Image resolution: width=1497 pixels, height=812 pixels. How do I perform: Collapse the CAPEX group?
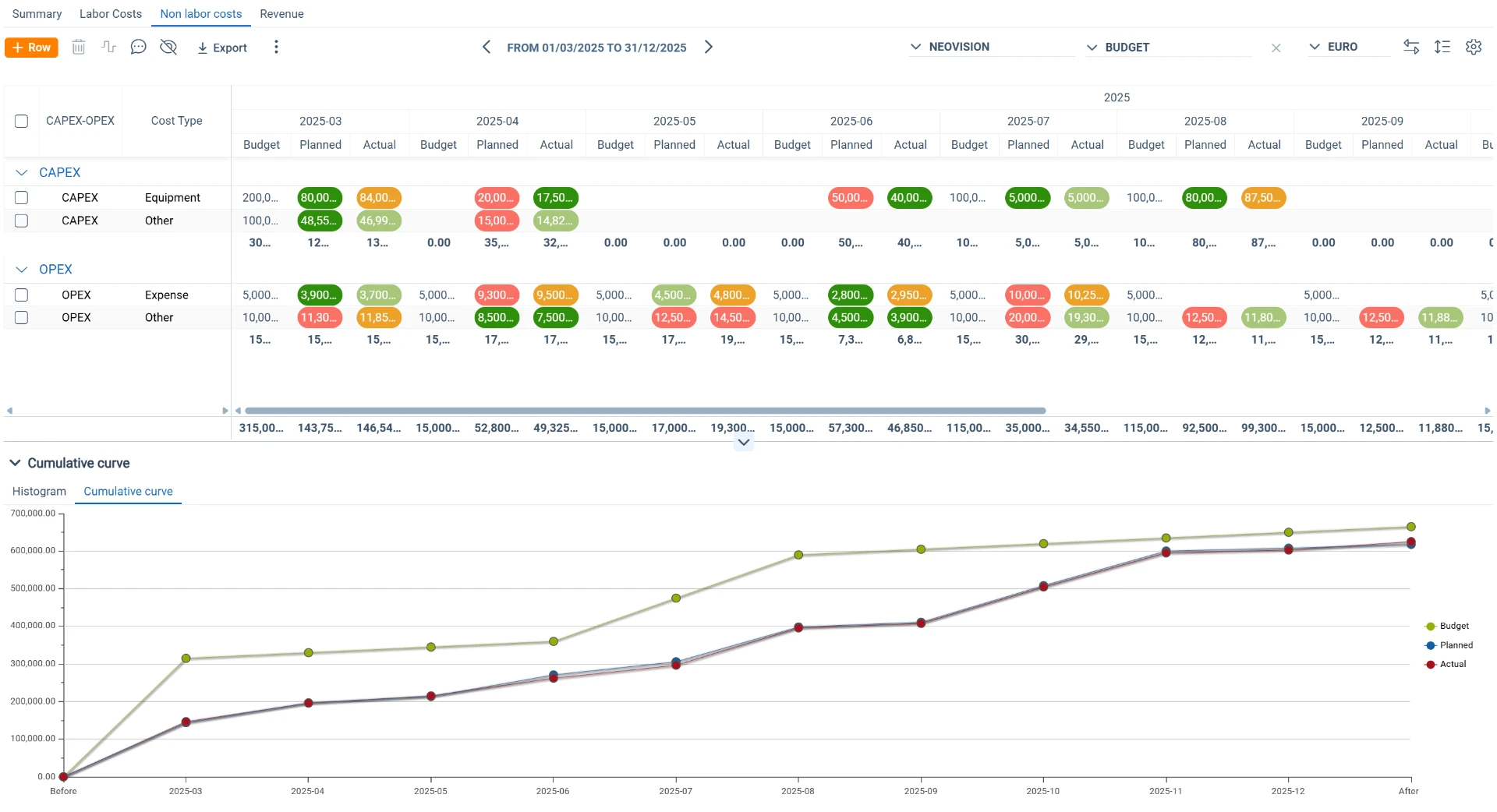coord(22,173)
